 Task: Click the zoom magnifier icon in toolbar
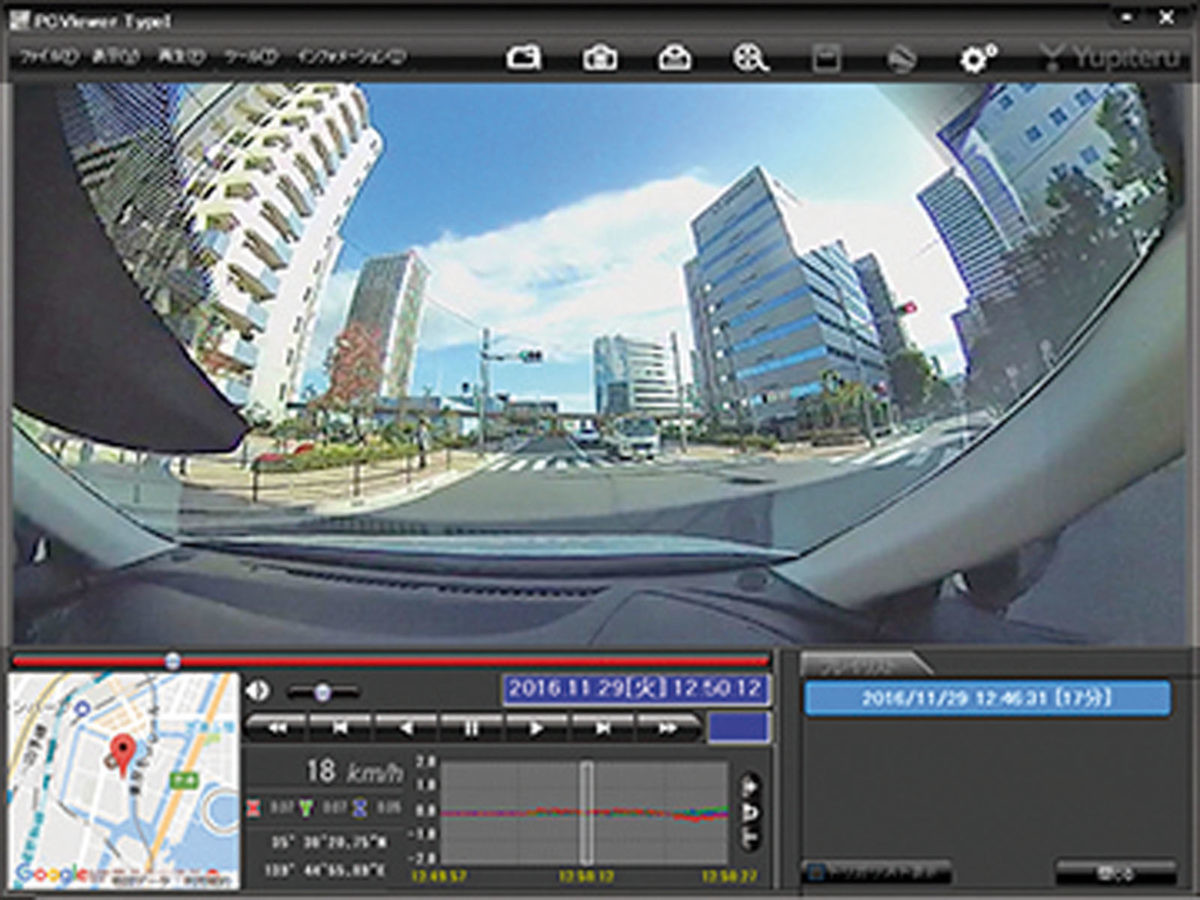[x=749, y=59]
